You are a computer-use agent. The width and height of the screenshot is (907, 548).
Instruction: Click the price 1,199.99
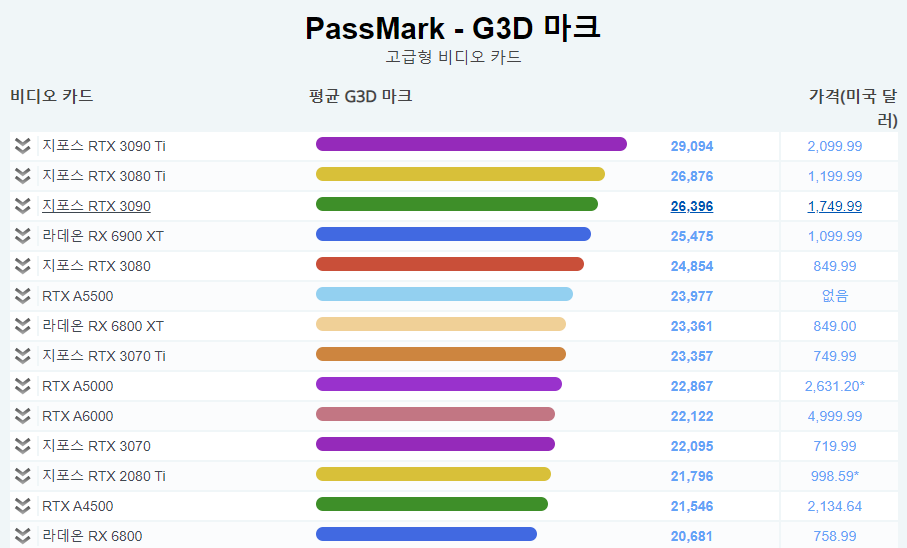click(835, 176)
